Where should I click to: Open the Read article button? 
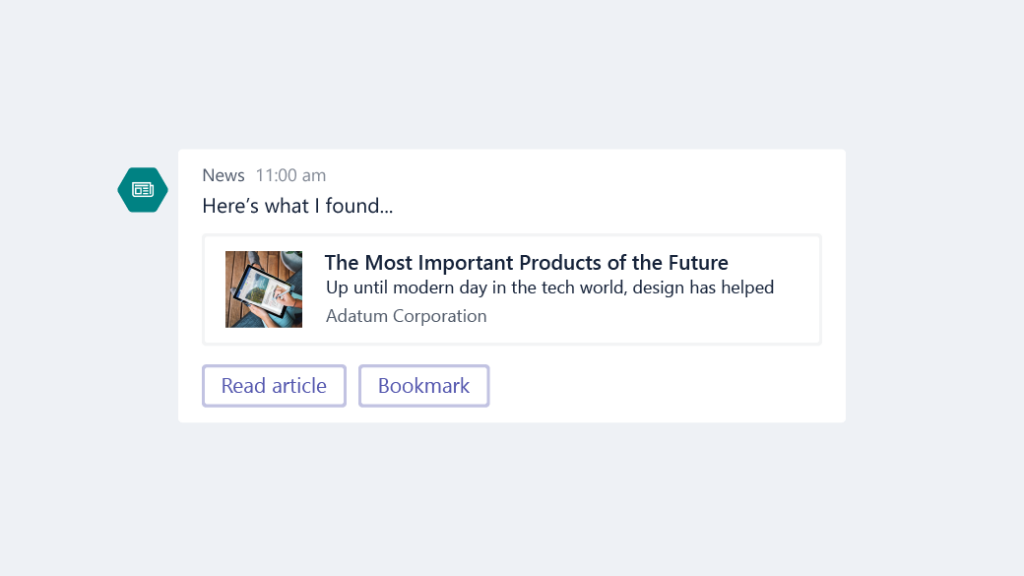tap(274, 385)
